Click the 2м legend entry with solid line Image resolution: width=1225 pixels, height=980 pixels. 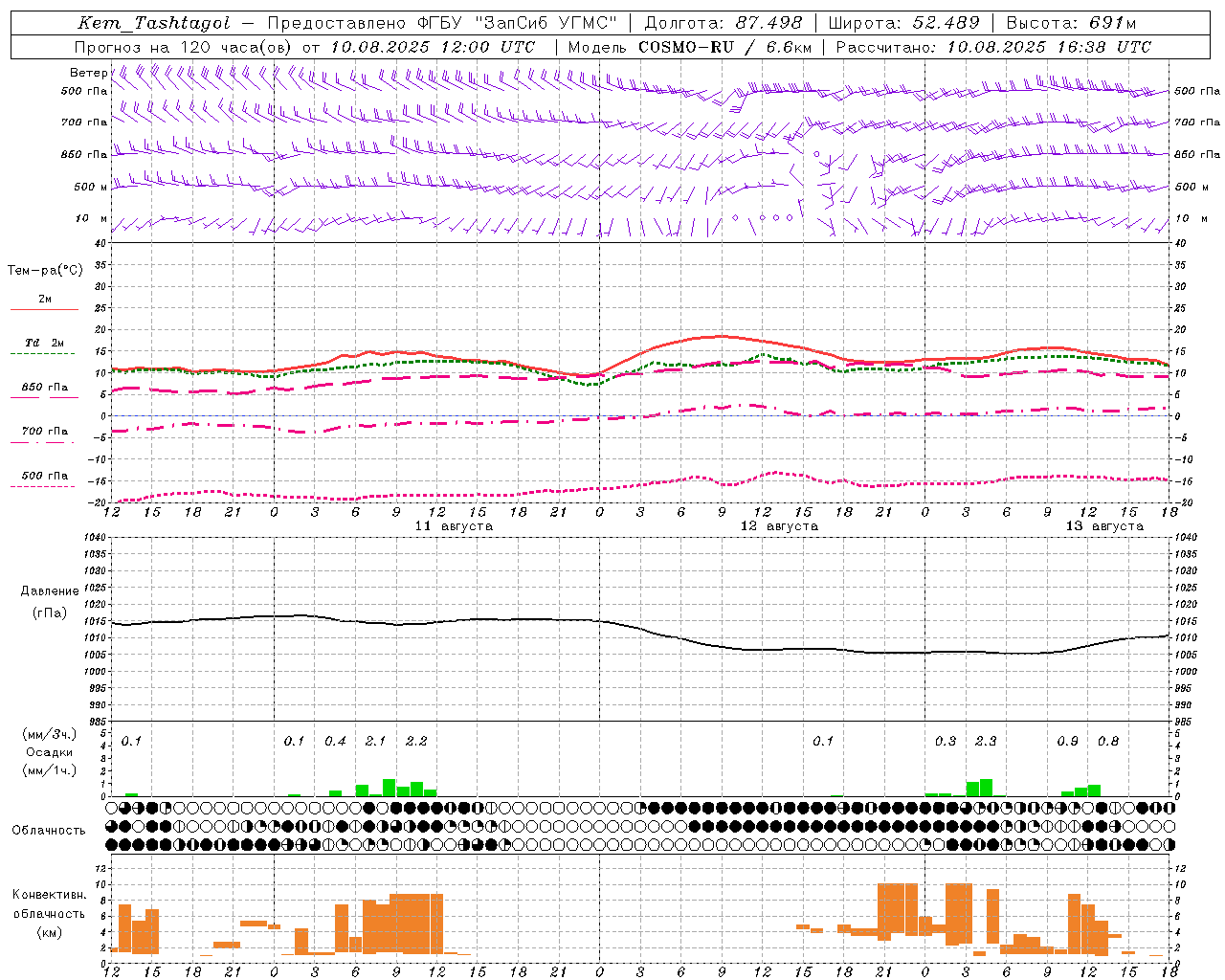point(44,301)
